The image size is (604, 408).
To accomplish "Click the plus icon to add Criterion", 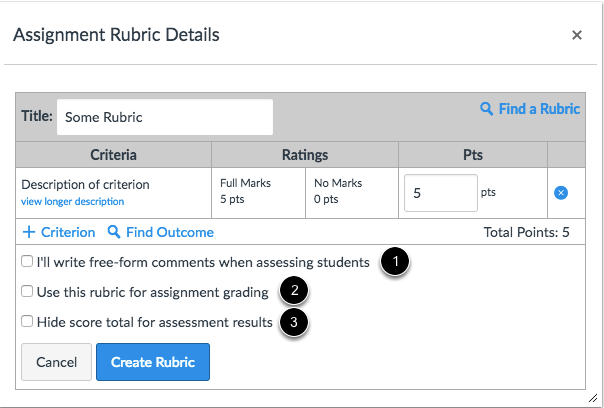I will click(28, 232).
